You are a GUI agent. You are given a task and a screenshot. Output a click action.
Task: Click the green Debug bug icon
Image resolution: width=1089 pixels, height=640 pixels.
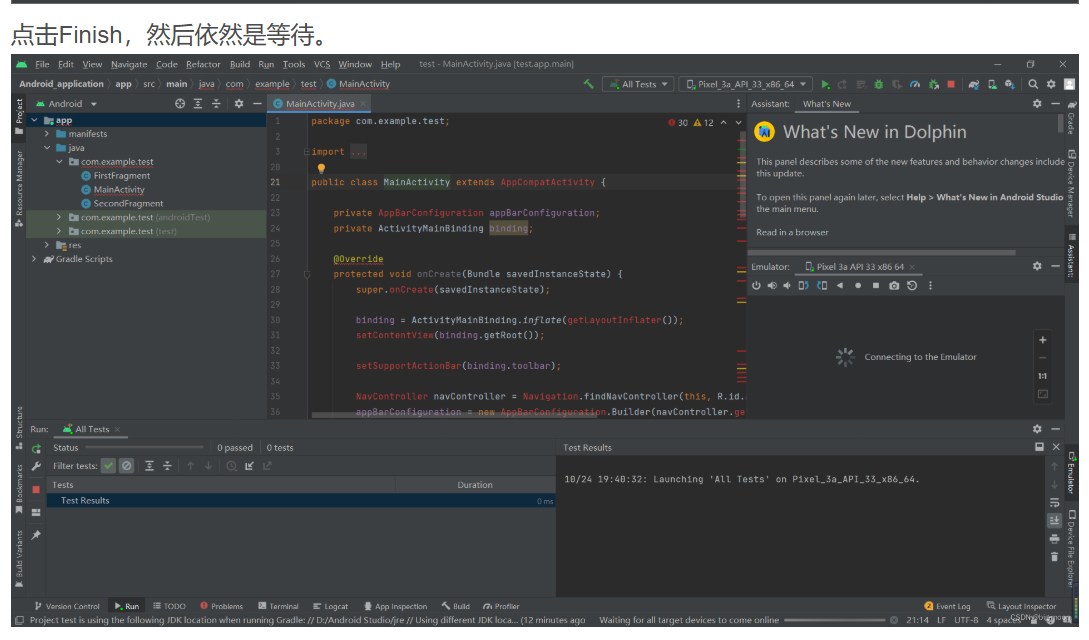[x=879, y=84]
